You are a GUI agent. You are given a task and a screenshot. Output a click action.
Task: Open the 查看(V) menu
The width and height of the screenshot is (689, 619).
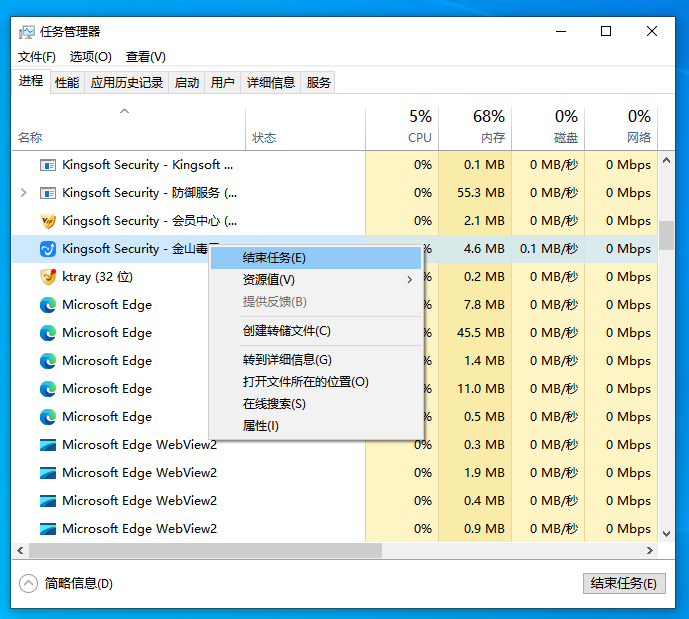(145, 57)
